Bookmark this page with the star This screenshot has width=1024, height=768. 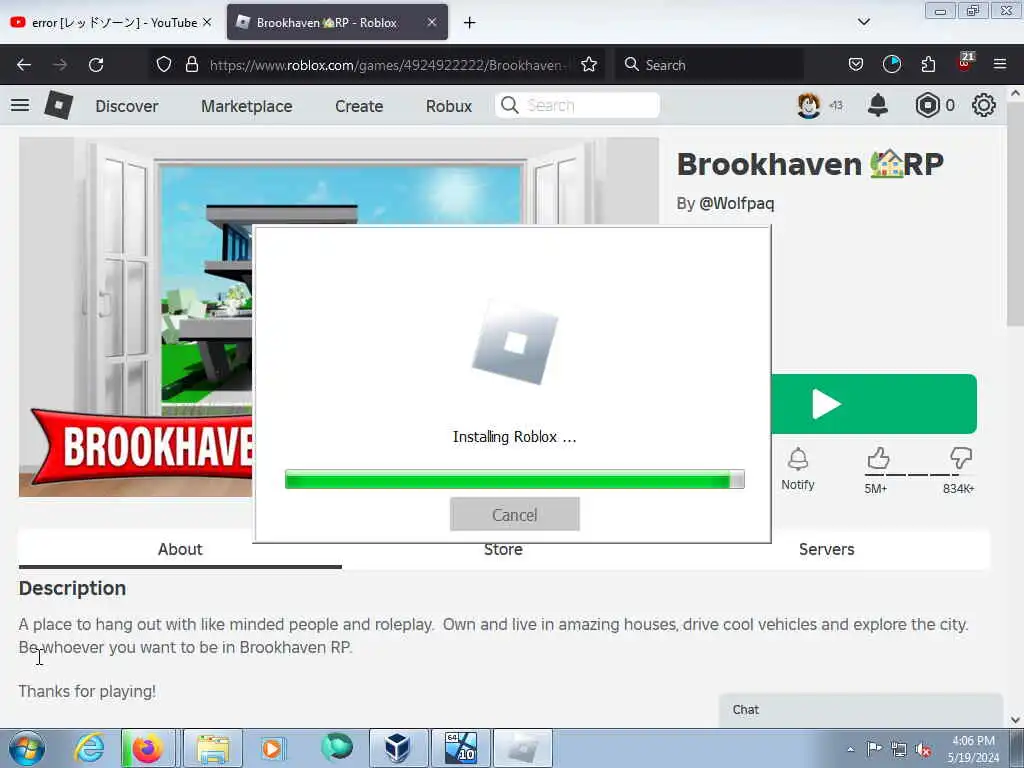[589, 65]
